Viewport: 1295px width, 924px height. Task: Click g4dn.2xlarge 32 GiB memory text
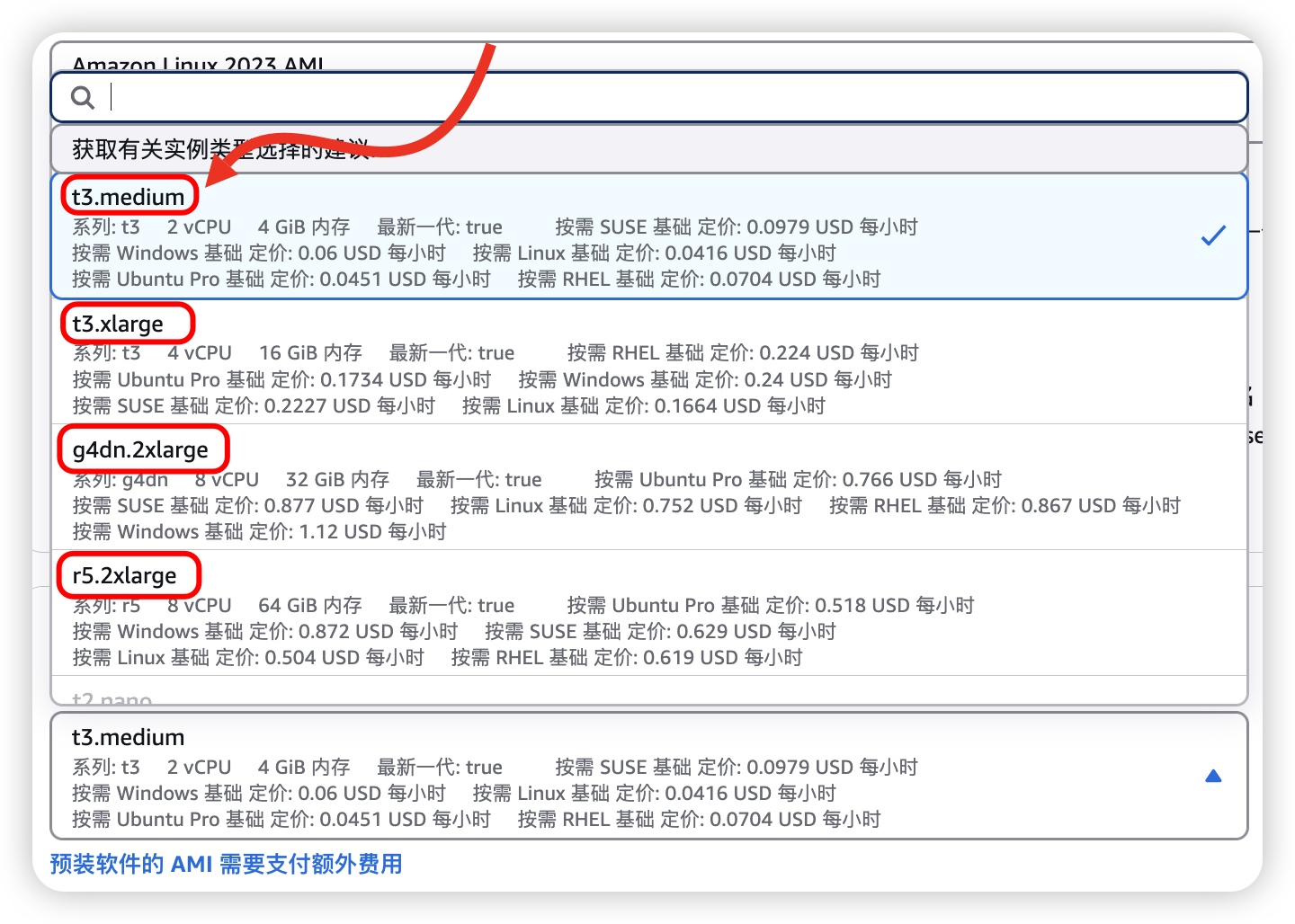[337, 479]
